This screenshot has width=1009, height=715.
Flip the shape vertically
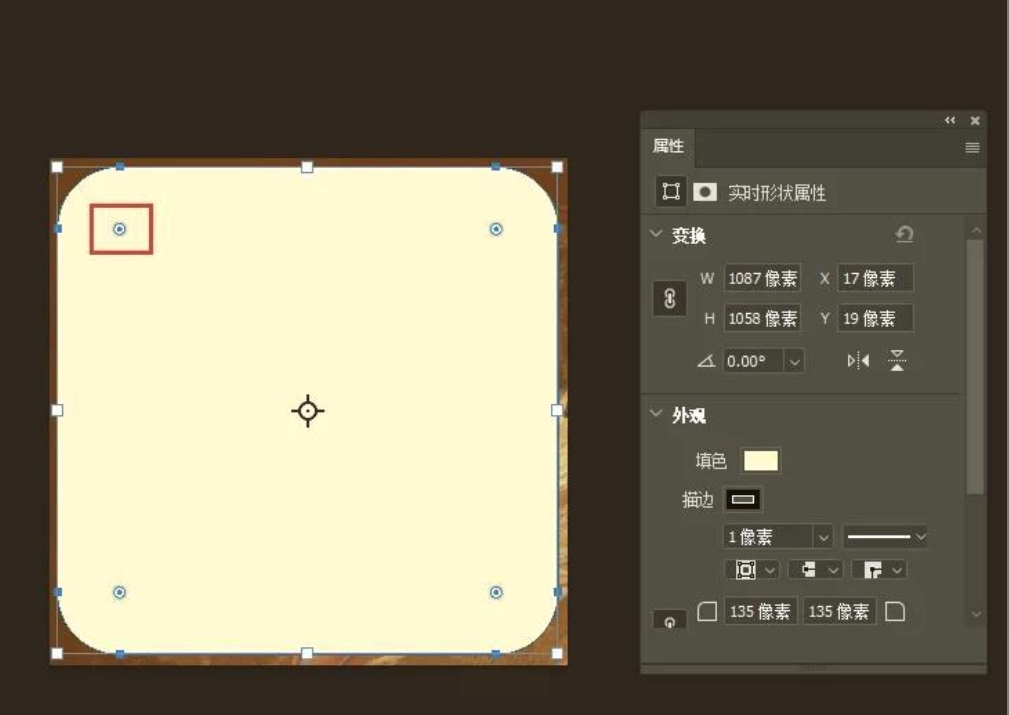[897, 360]
